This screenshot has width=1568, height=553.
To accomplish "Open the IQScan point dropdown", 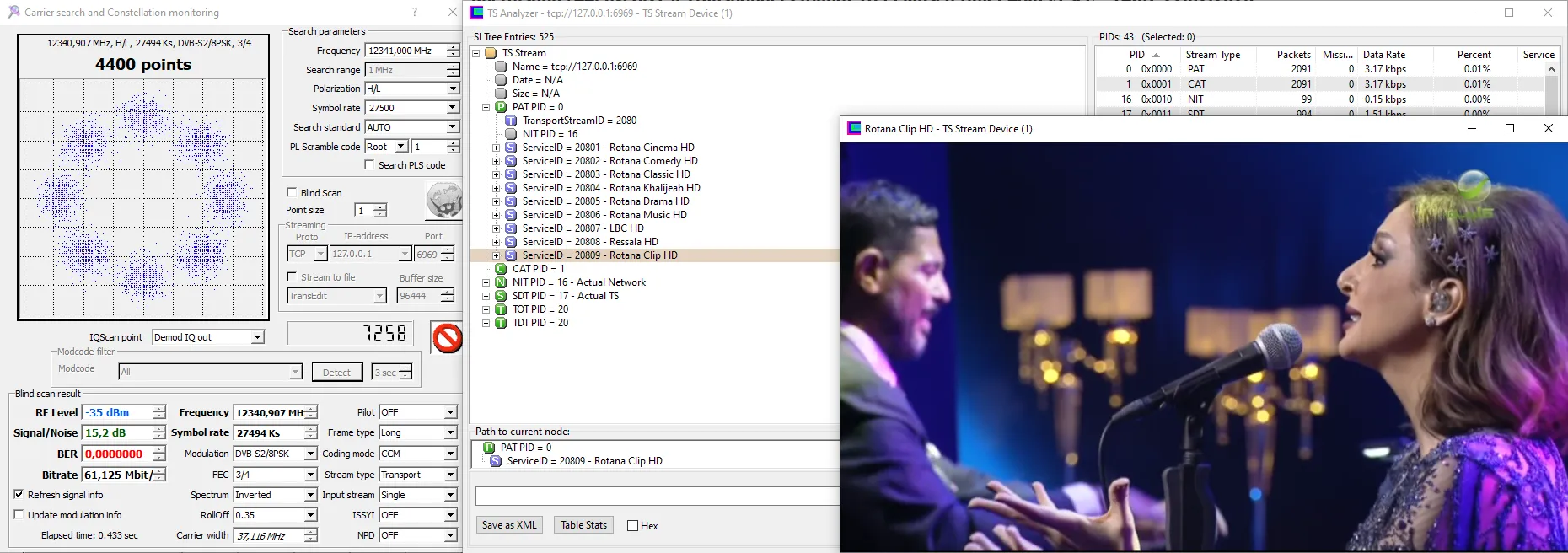I will [x=257, y=337].
